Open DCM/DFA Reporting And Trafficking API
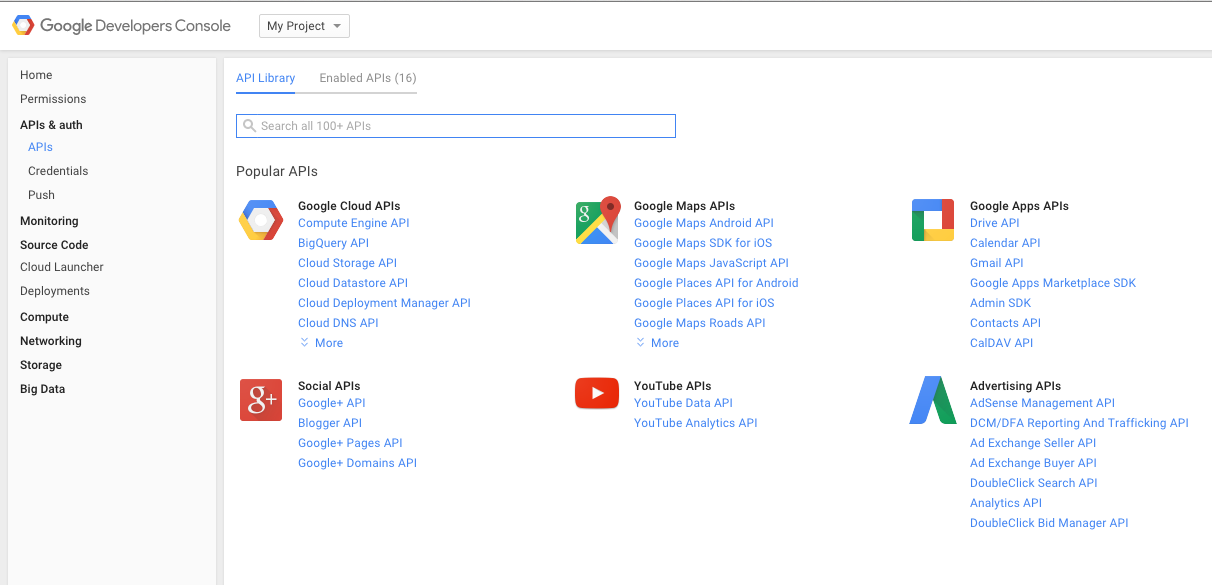 pyautogui.click(x=1079, y=423)
